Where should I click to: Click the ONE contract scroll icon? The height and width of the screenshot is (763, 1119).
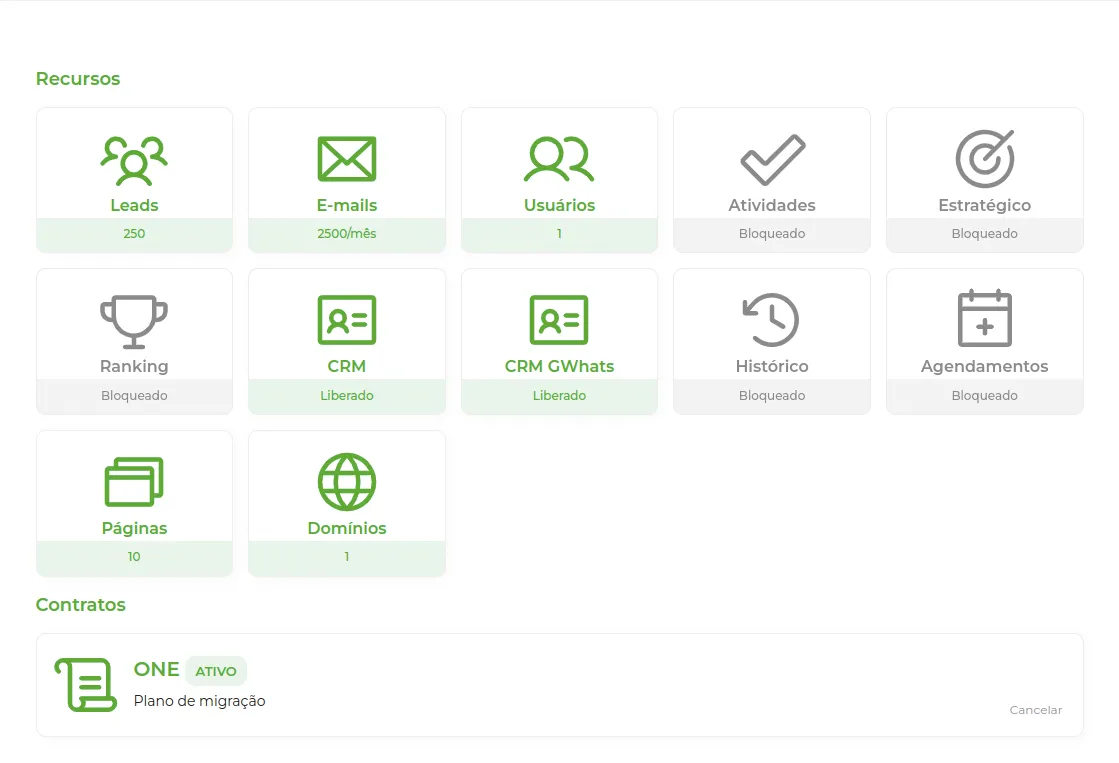tap(86, 685)
